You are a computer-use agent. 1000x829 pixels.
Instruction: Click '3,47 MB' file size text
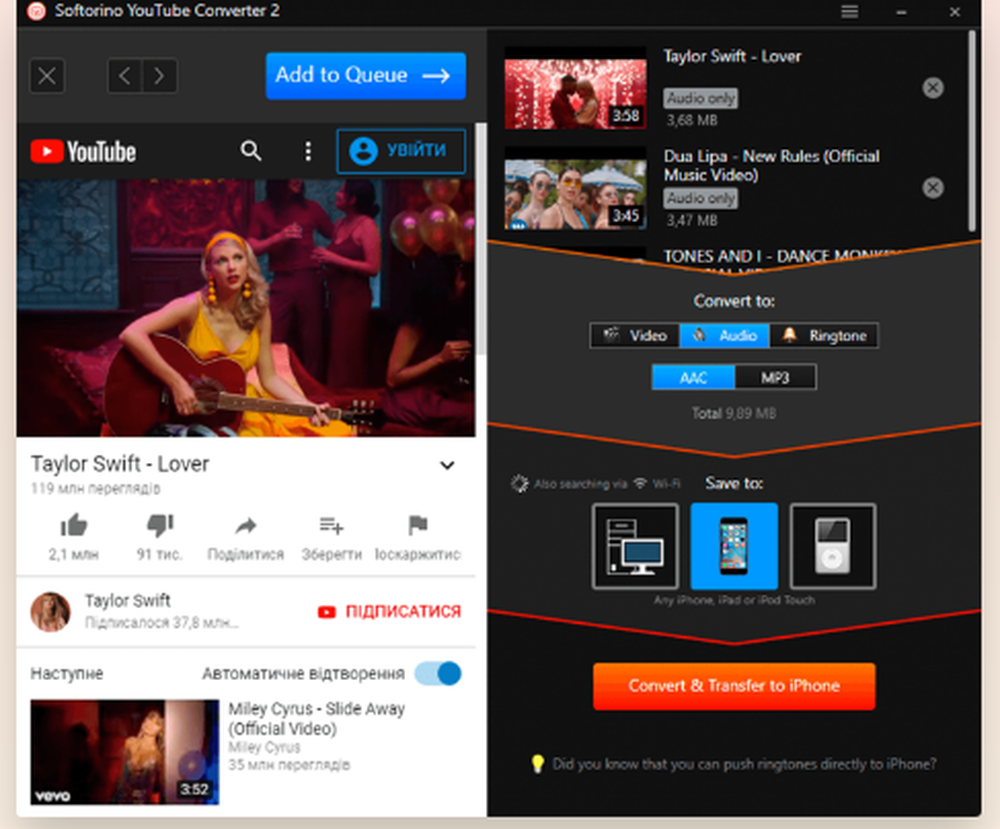(692, 221)
